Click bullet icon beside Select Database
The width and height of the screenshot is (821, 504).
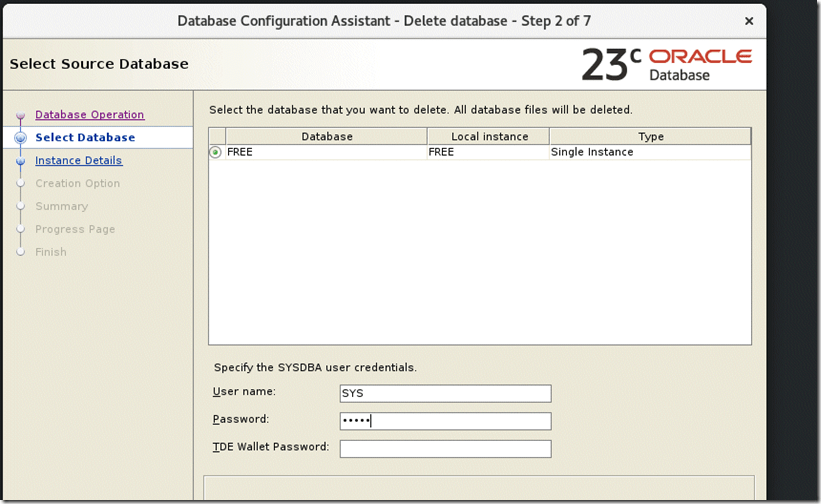[20, 138]
